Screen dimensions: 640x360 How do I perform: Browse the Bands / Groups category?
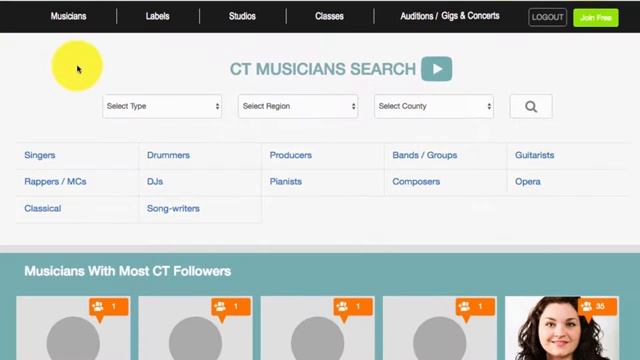click(x=424, y=155)
